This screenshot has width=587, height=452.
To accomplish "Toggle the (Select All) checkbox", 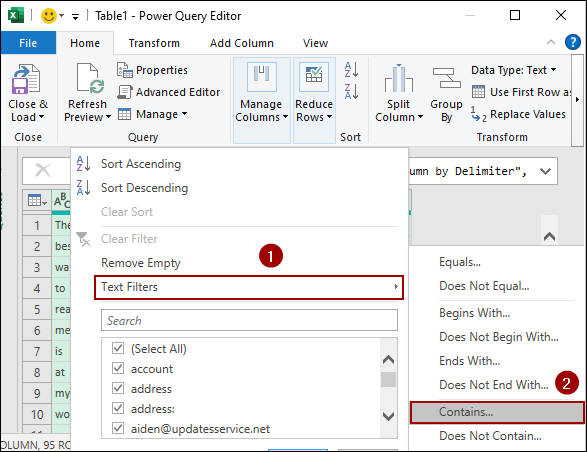I will [118, 348].
